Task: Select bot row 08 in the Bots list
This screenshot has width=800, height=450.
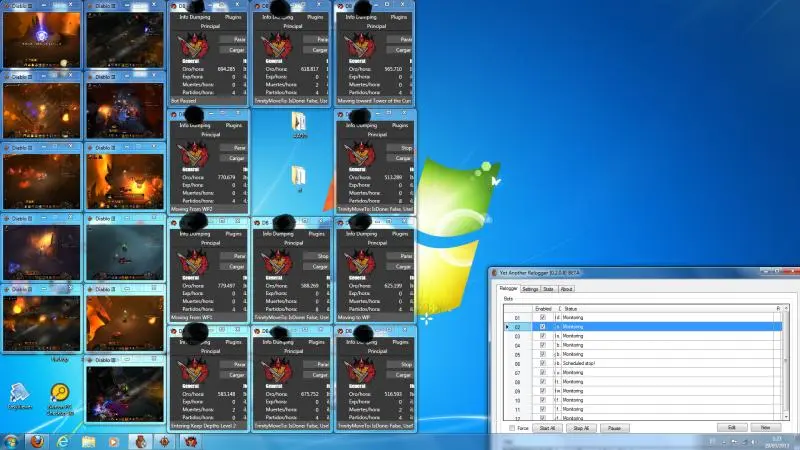Action: pos(643,382)
